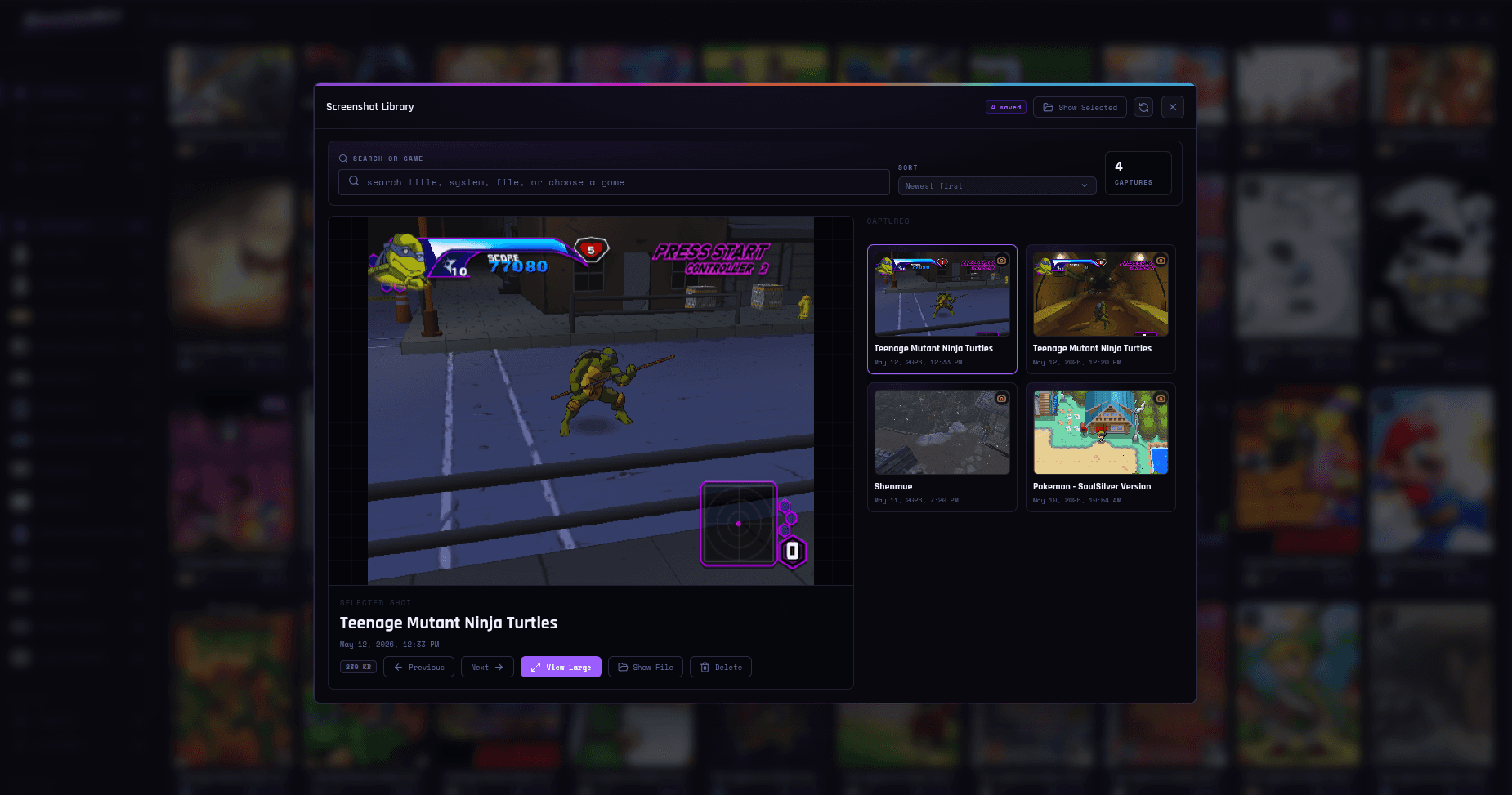Click Pokemon - SoulSilver Version title text
Viewport: 1512px width, 795px height.
1092,486
